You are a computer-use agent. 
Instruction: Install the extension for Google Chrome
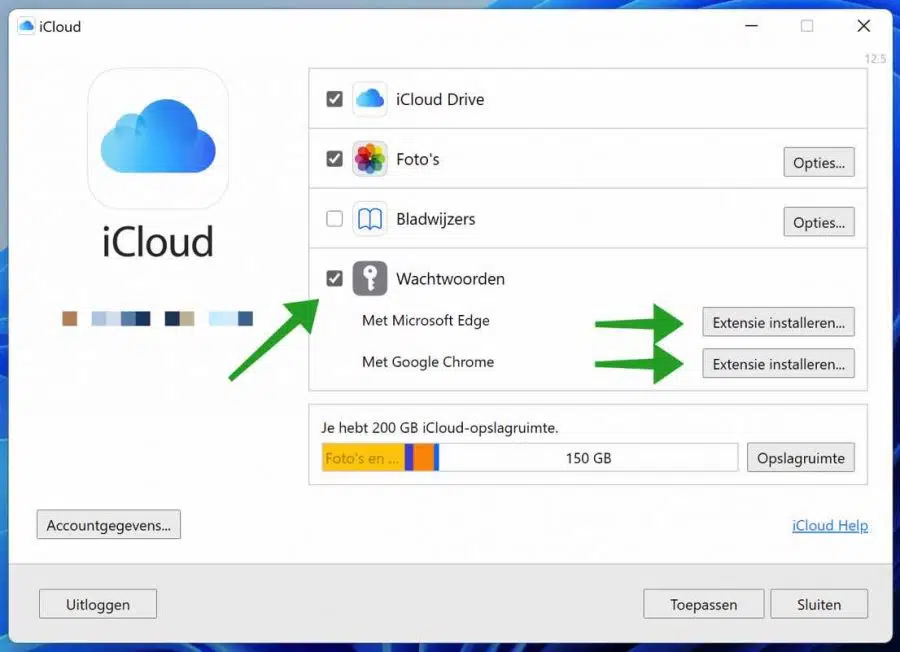[x=778, y=363]
